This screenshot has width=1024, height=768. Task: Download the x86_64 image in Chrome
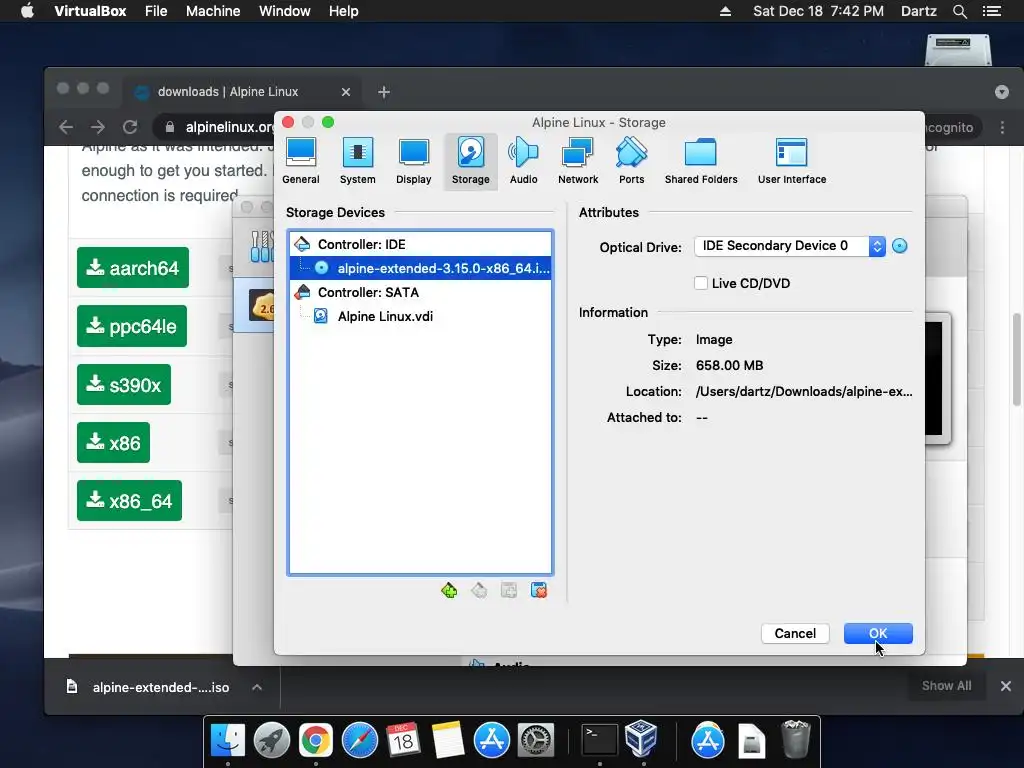(x=129, y=501)
